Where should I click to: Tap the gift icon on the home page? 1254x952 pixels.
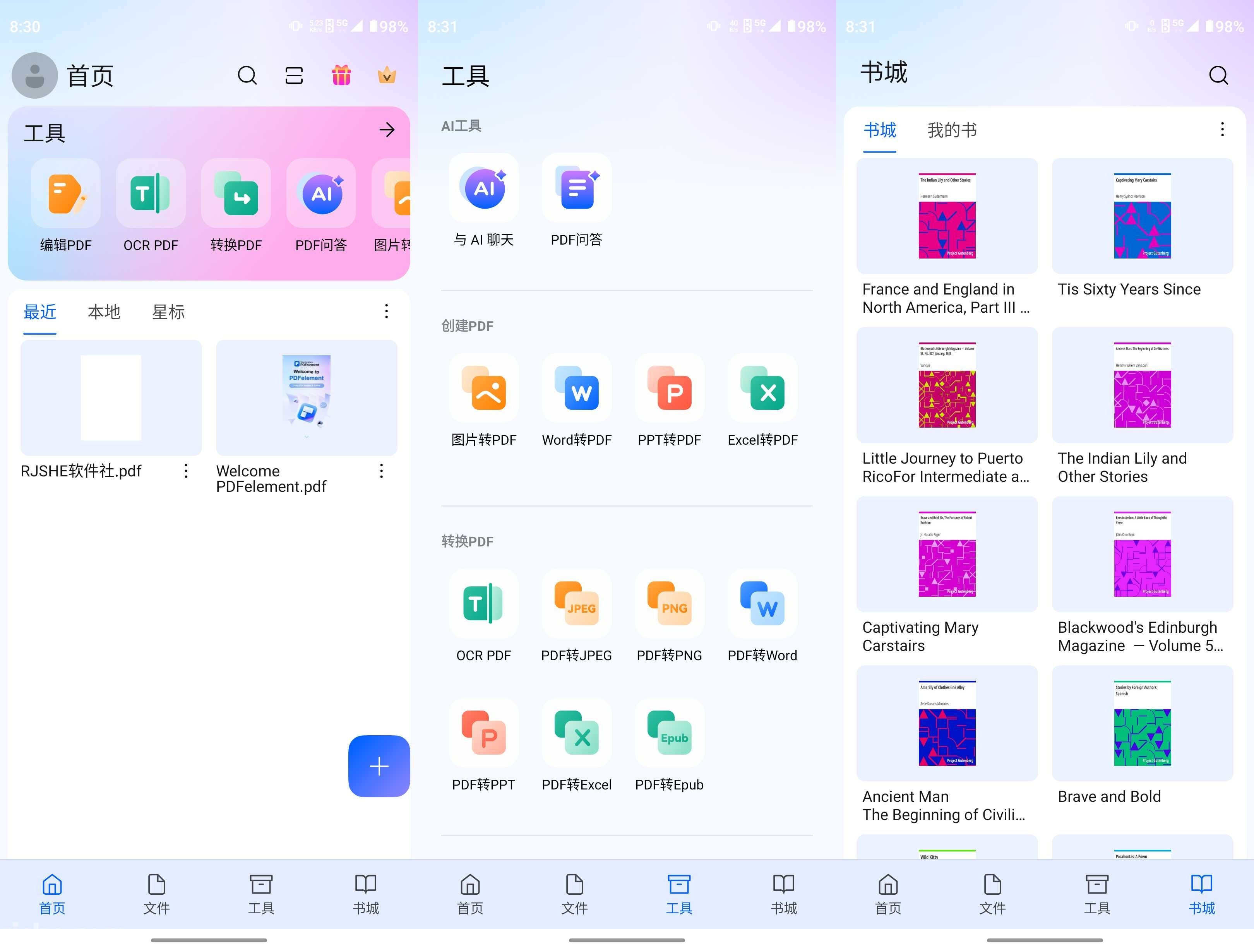[x=341, y=75]
